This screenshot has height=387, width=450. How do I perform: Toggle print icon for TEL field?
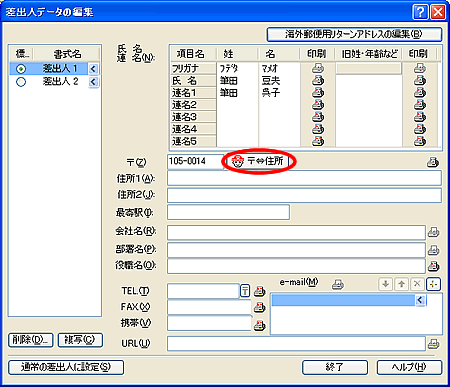259,291
